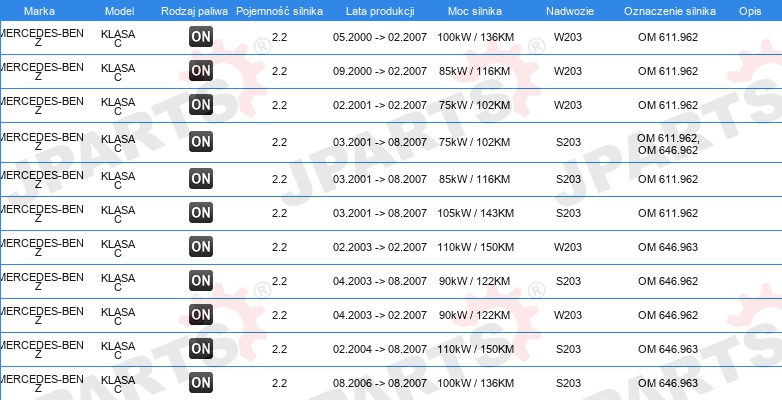Select the date cell 04.2003 -> 02.2007
The width and height of the screenshot is (782, 400).
pos(380,315)
